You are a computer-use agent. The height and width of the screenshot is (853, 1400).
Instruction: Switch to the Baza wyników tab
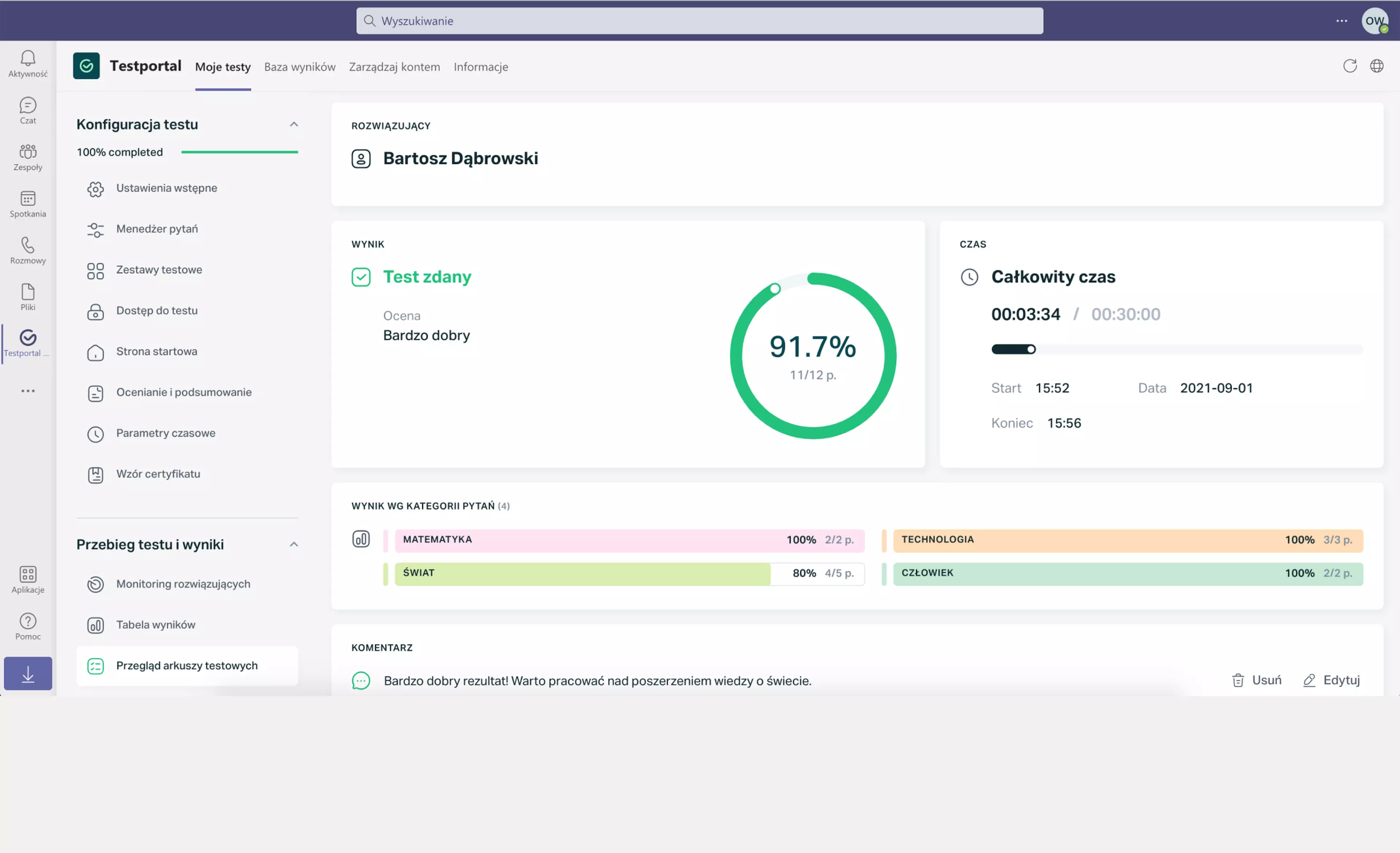click(299, 67)
